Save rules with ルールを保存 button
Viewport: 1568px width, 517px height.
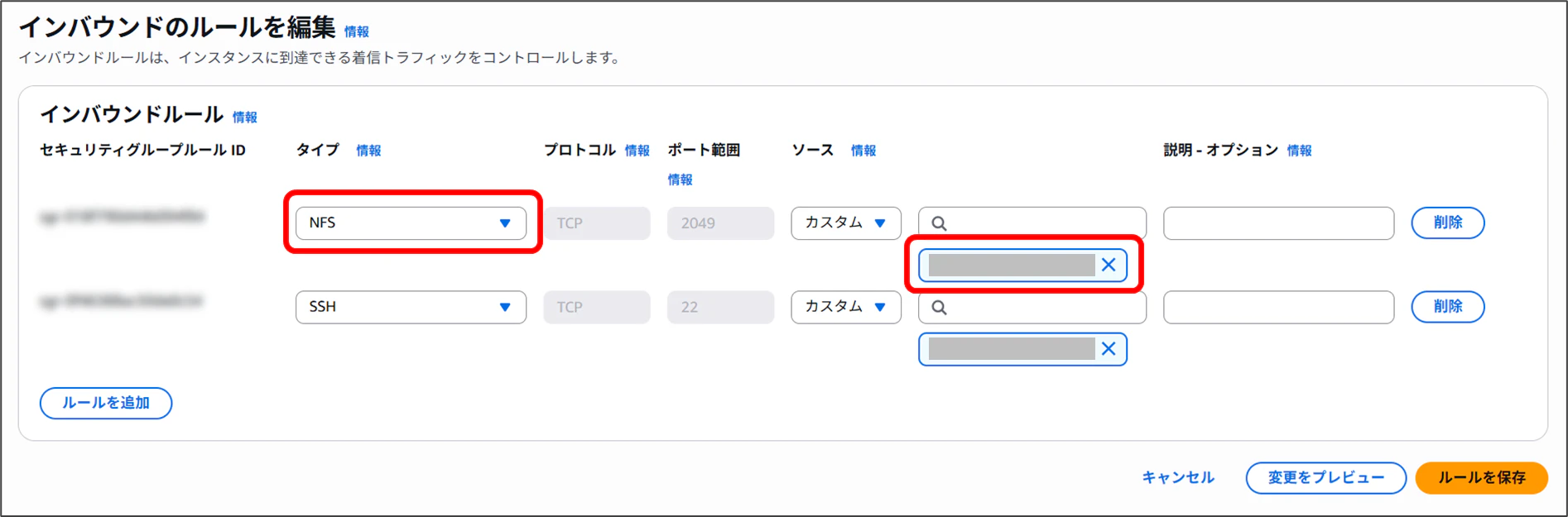click(x=1481, y=477)
